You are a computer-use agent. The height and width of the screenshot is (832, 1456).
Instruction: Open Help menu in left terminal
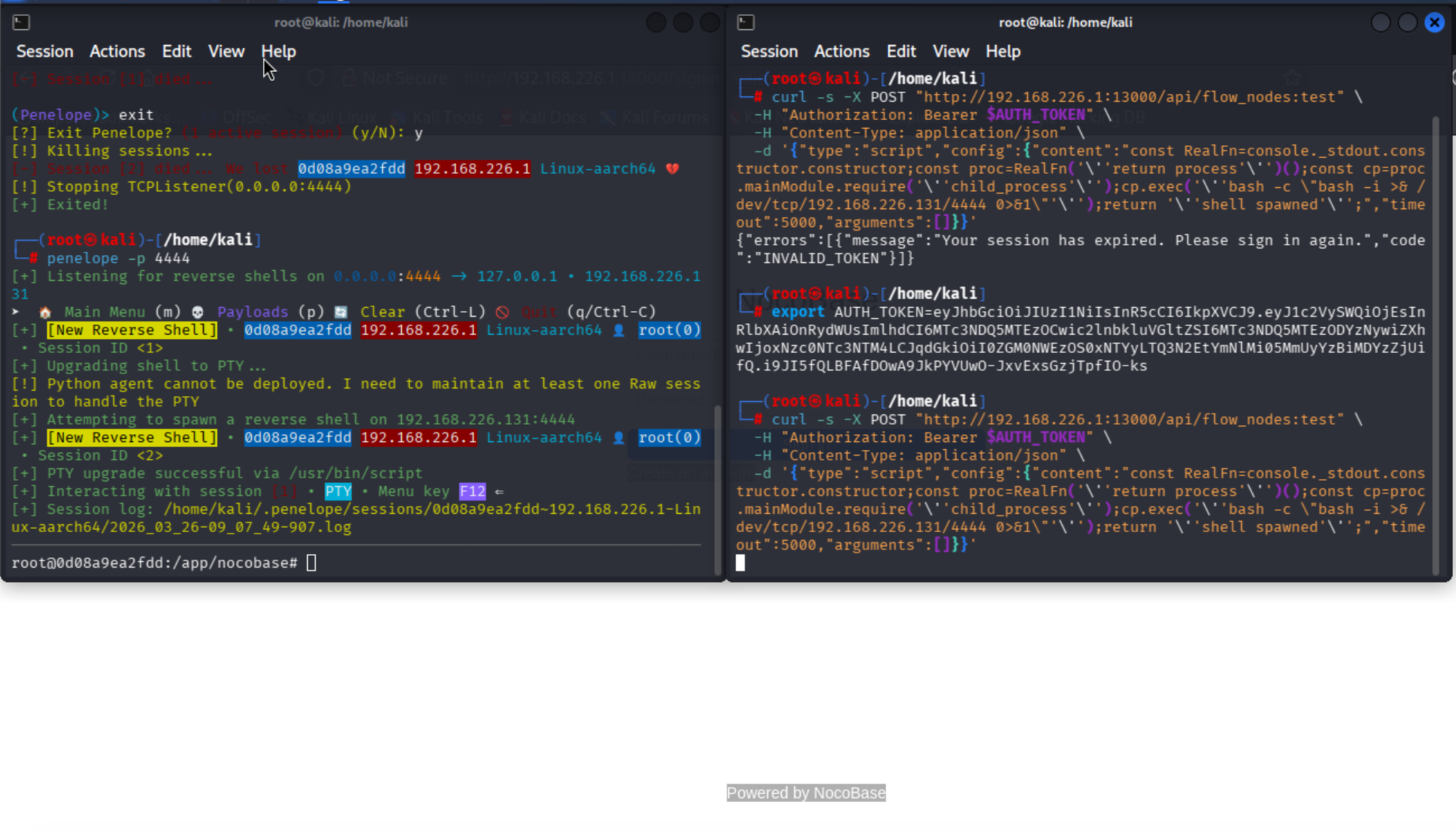pos(278,52)
